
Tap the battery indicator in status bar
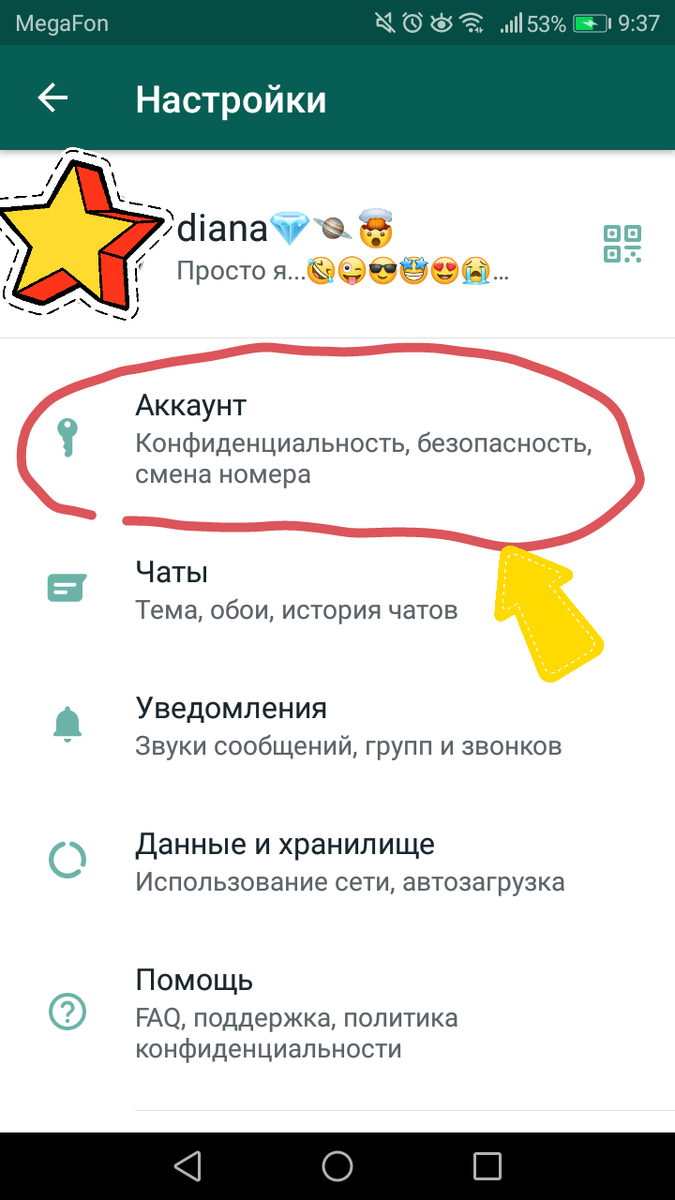coord(588,22)
